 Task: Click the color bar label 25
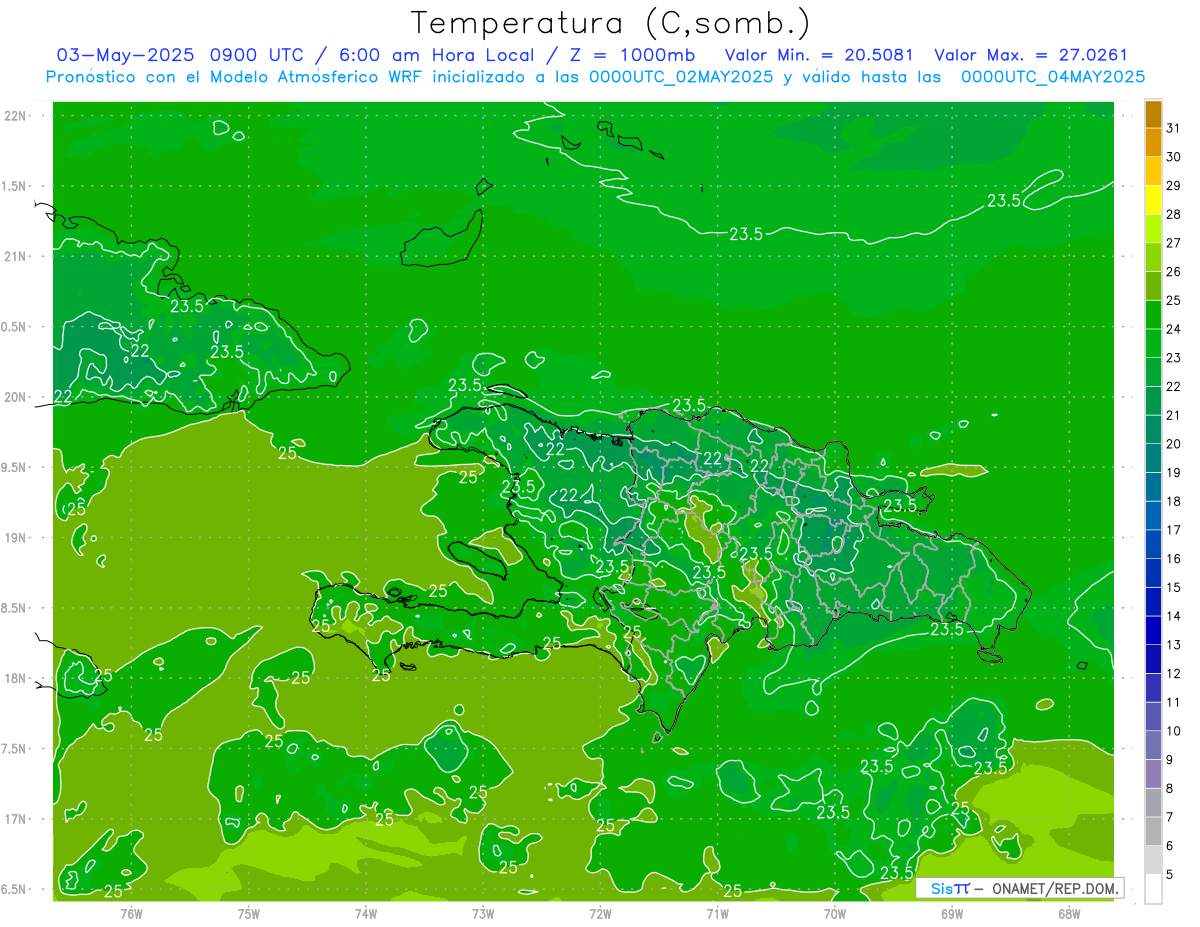[x=1173, y=300]
